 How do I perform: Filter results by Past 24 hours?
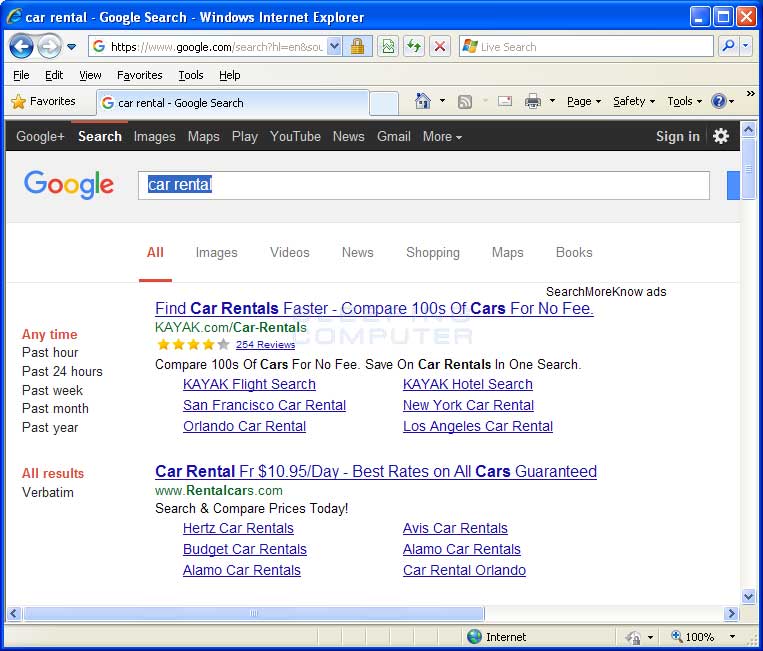coord(62,371)
